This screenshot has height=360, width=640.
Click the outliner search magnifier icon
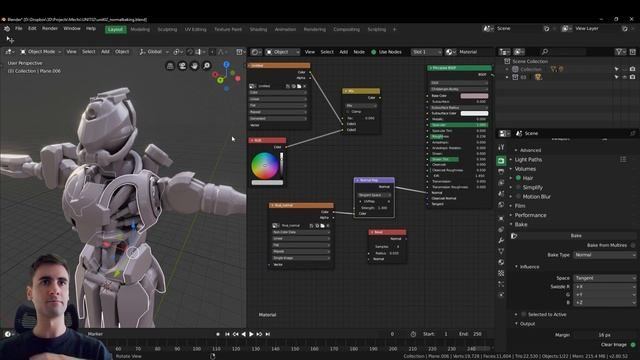[x=544, y=52]
